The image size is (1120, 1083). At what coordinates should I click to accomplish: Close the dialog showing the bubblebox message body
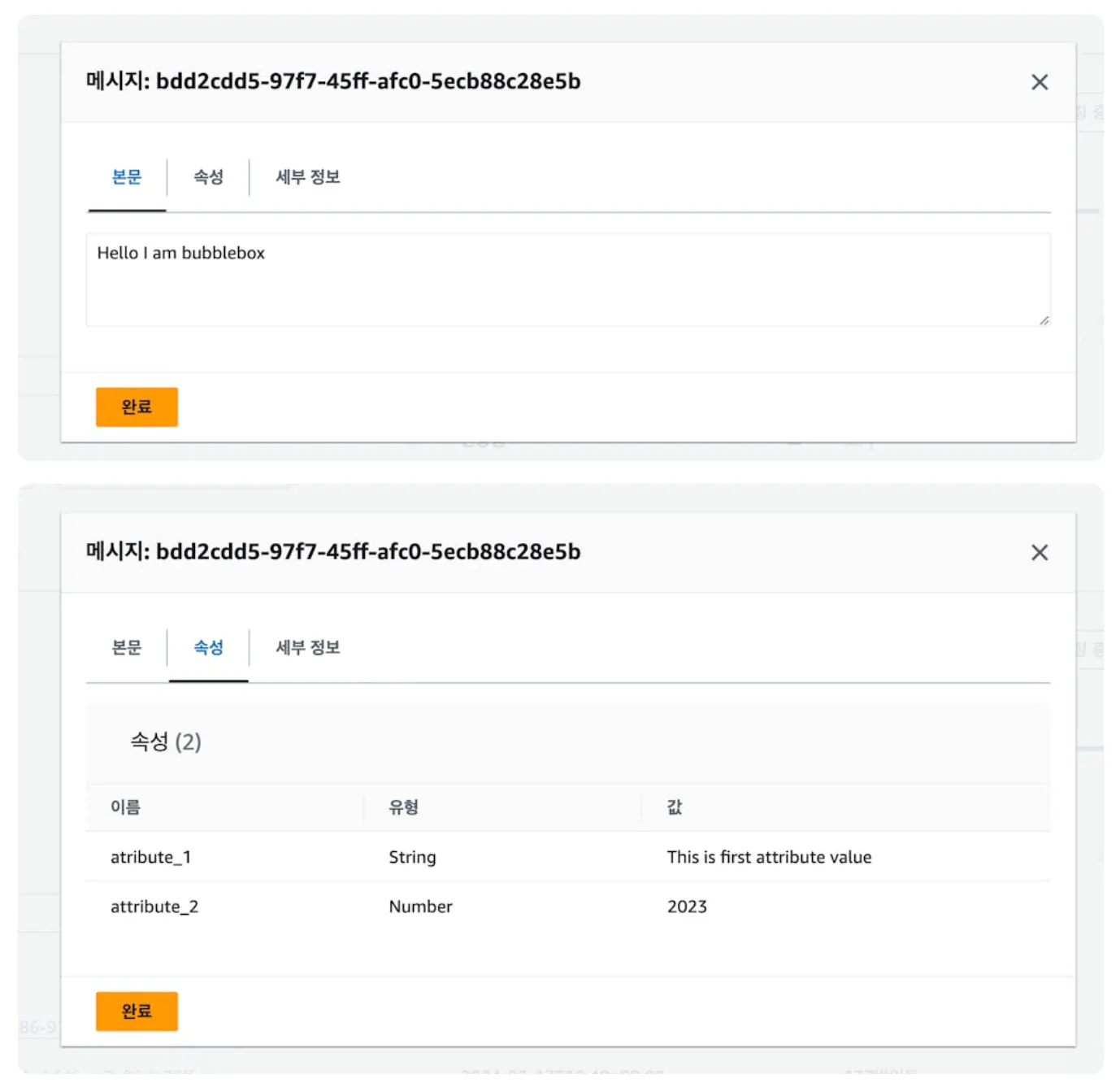(x=1039, y=82)
